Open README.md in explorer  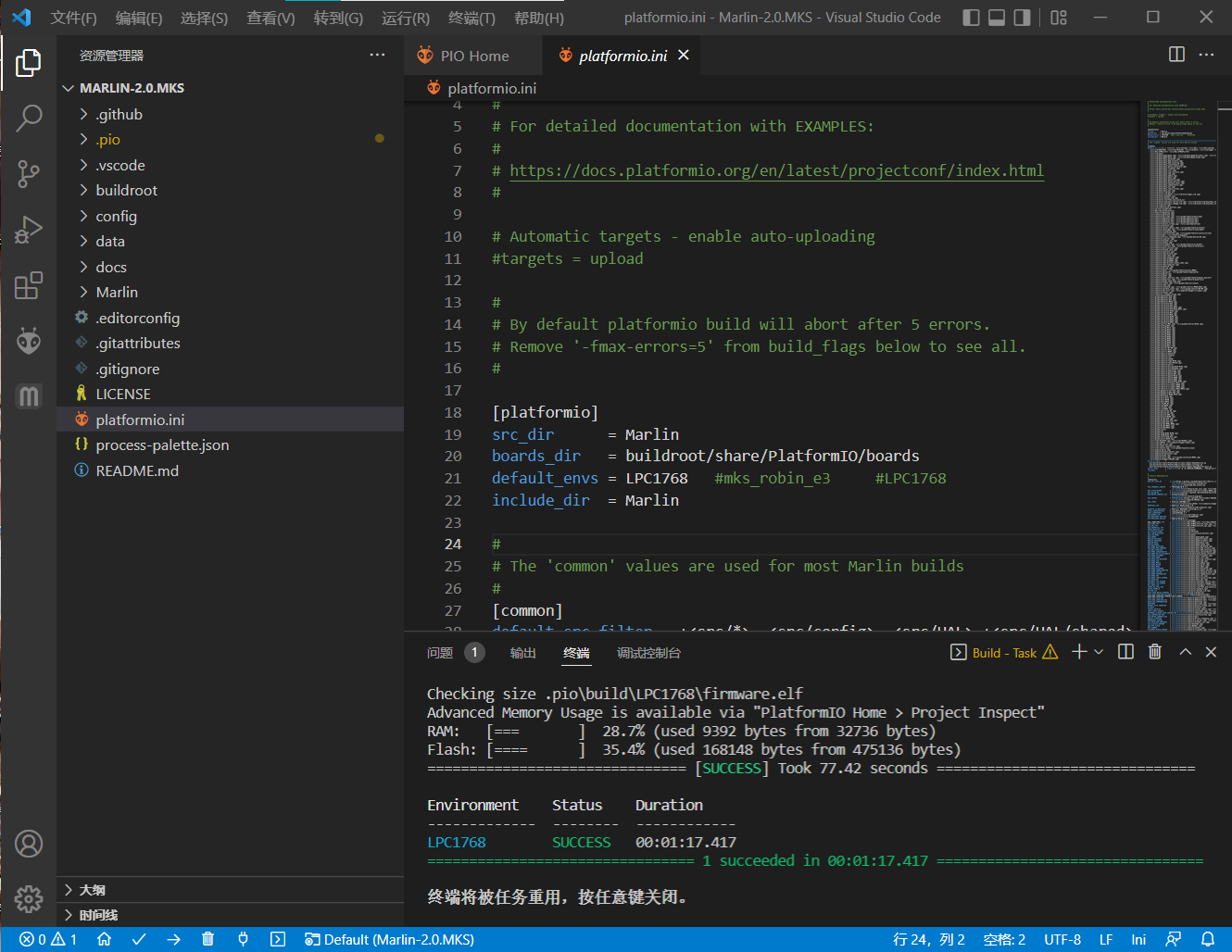point(230,470)
